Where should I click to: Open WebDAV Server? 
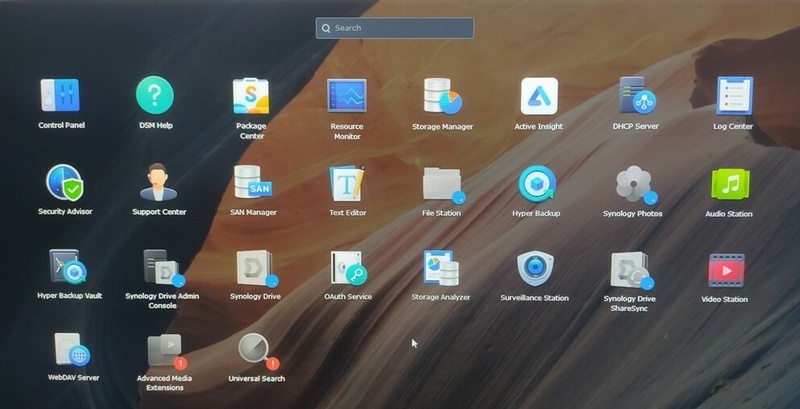72,350
